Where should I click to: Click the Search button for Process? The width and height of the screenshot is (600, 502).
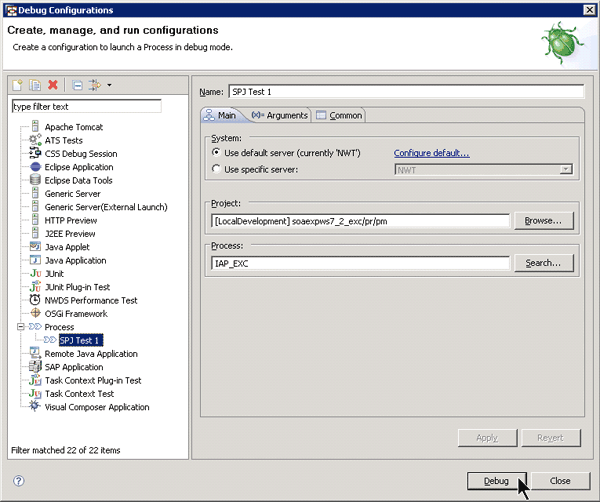pyautogui.click(x=543, y=263)
